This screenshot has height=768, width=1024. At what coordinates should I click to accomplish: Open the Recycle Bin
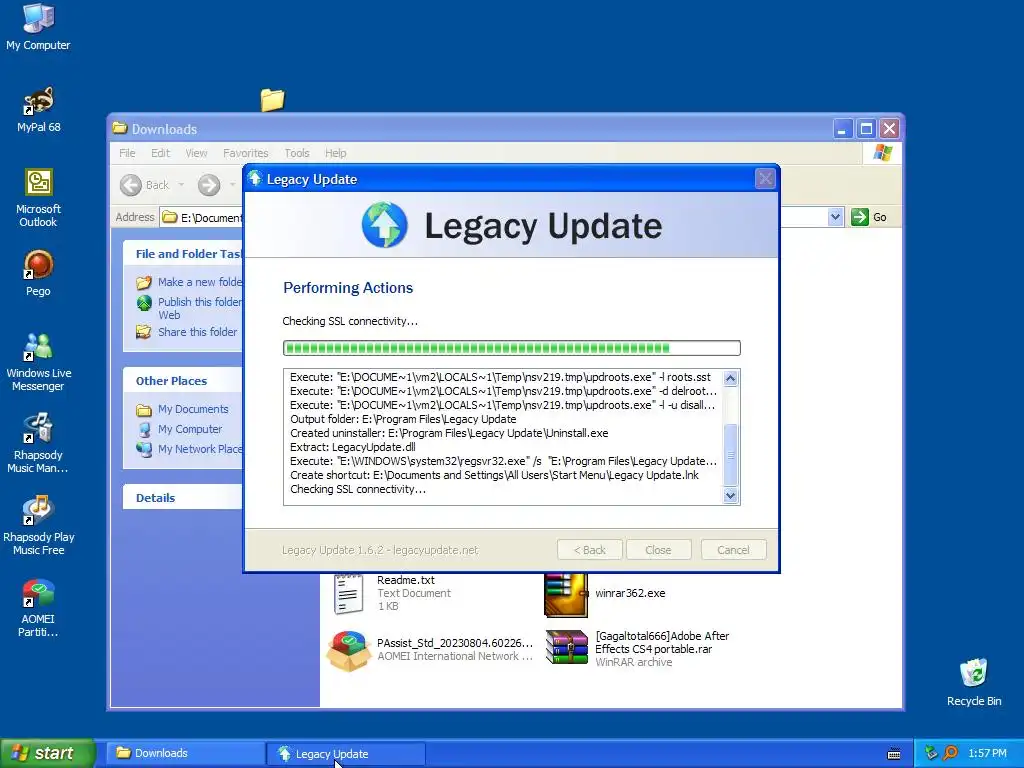point(973,682)
